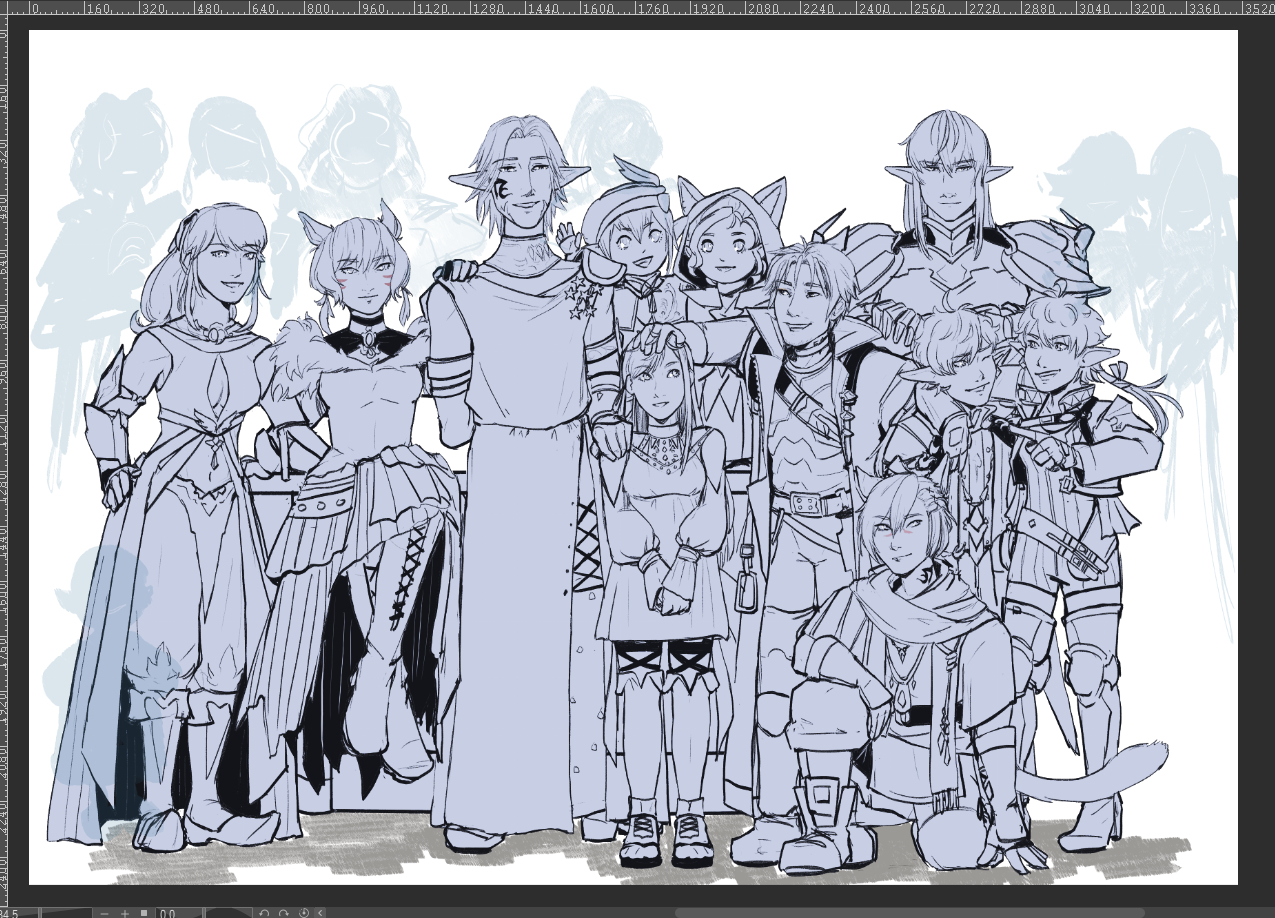Click the 1280 mark on horizontal ruler
1275x918 pixels.
click(1265, 9)
